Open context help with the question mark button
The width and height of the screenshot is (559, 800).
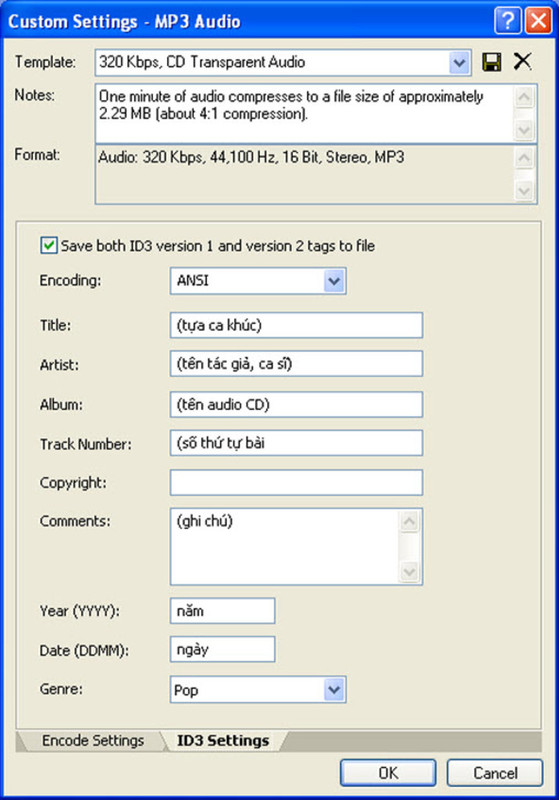pos(508,21)
